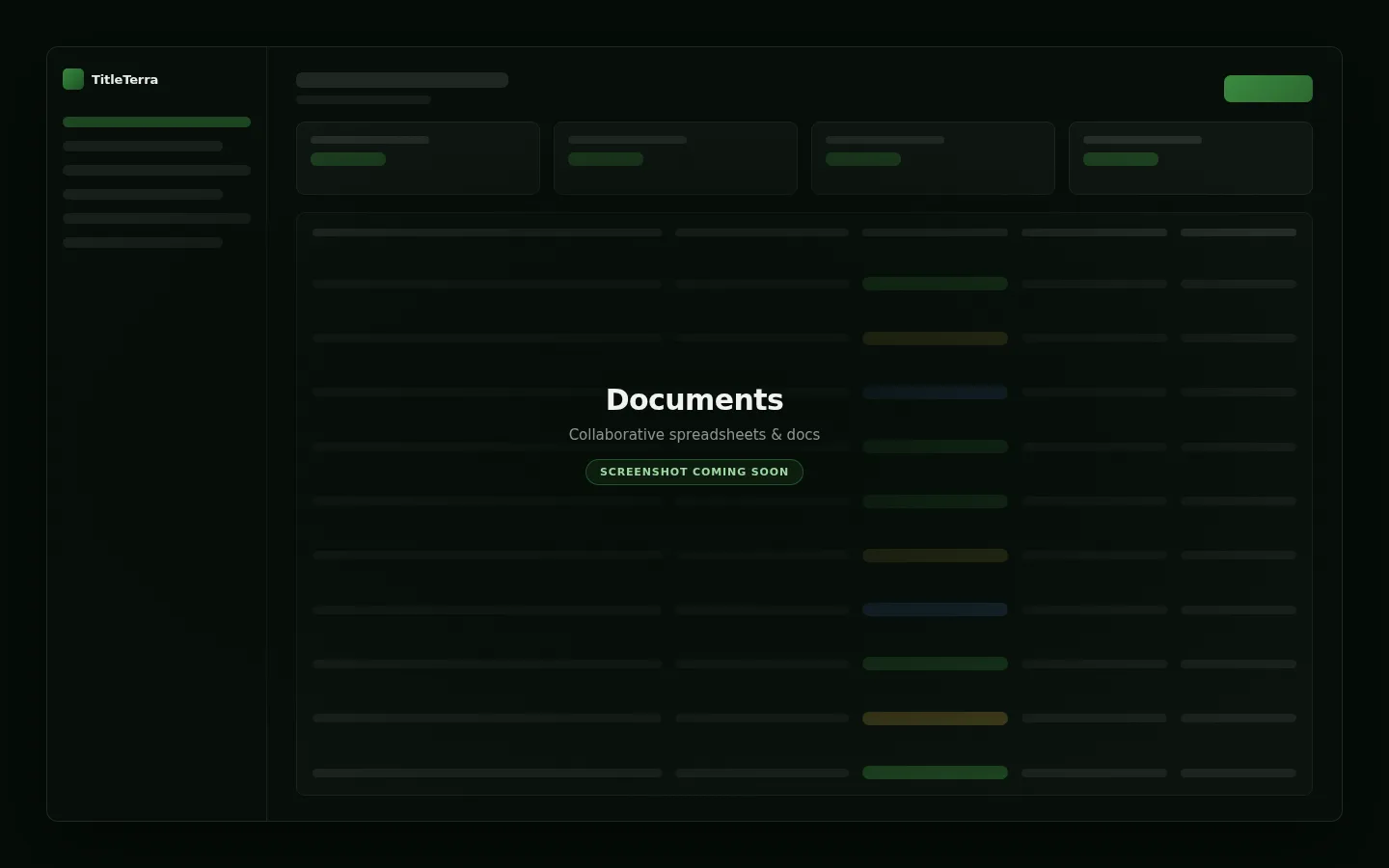Click the 'Collaborative spreadsheets & docs' subtitle
Image resolution: width=1389 pixels, height=868 pixels.
(694, 435)
